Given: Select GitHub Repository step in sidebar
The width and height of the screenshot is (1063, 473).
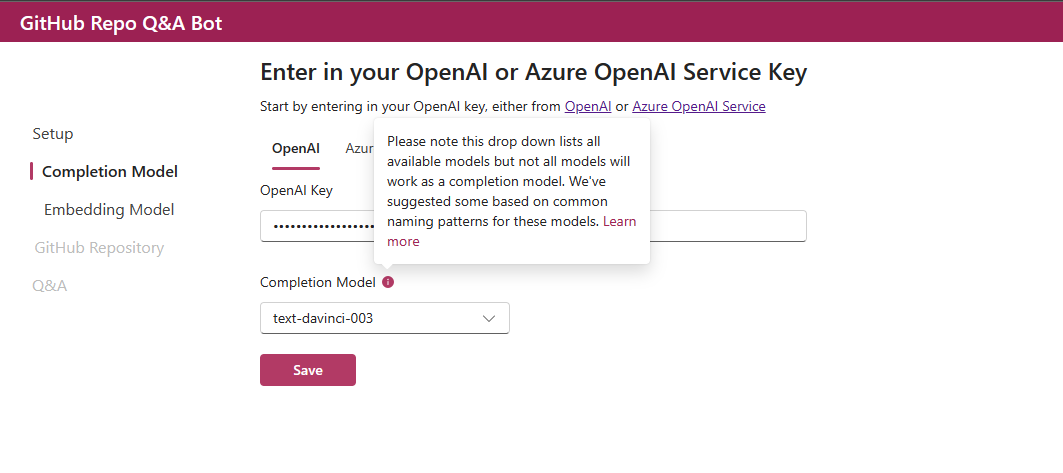Looking at the screenshot, I should pyautogui.click(x=99, y=247).
